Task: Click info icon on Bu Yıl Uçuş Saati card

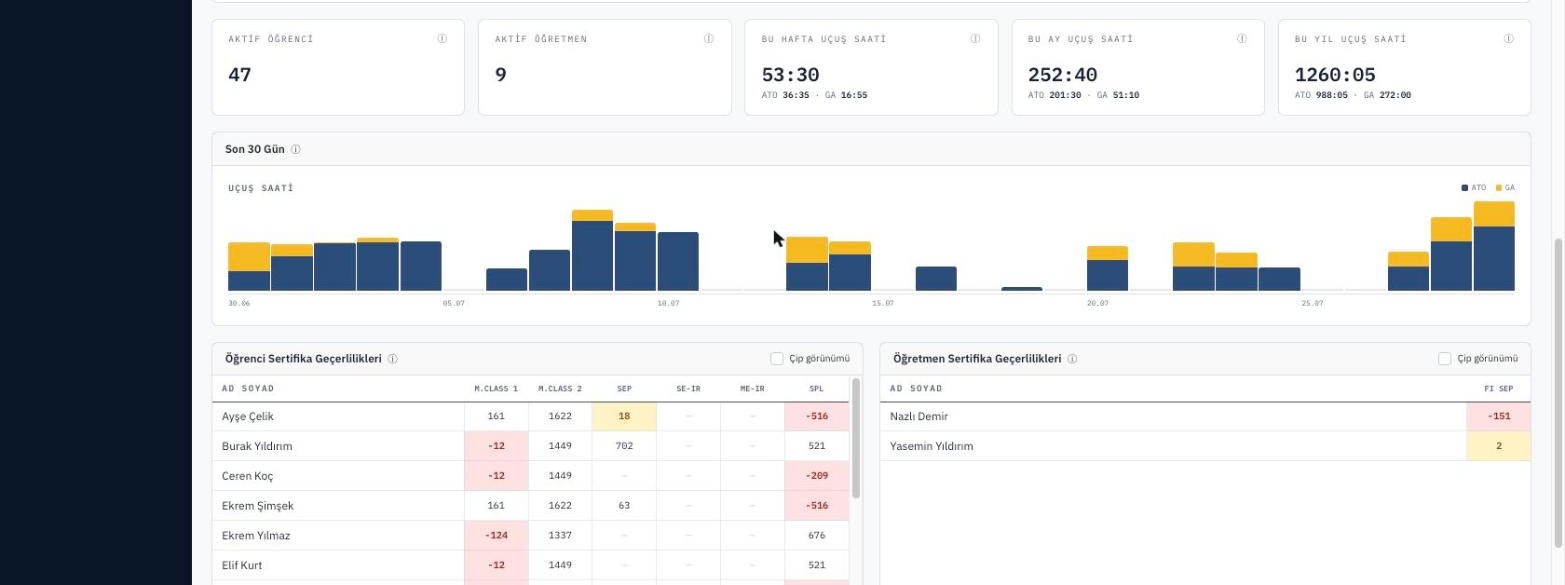Action: pyautogui.click(x=1509, y=39)
